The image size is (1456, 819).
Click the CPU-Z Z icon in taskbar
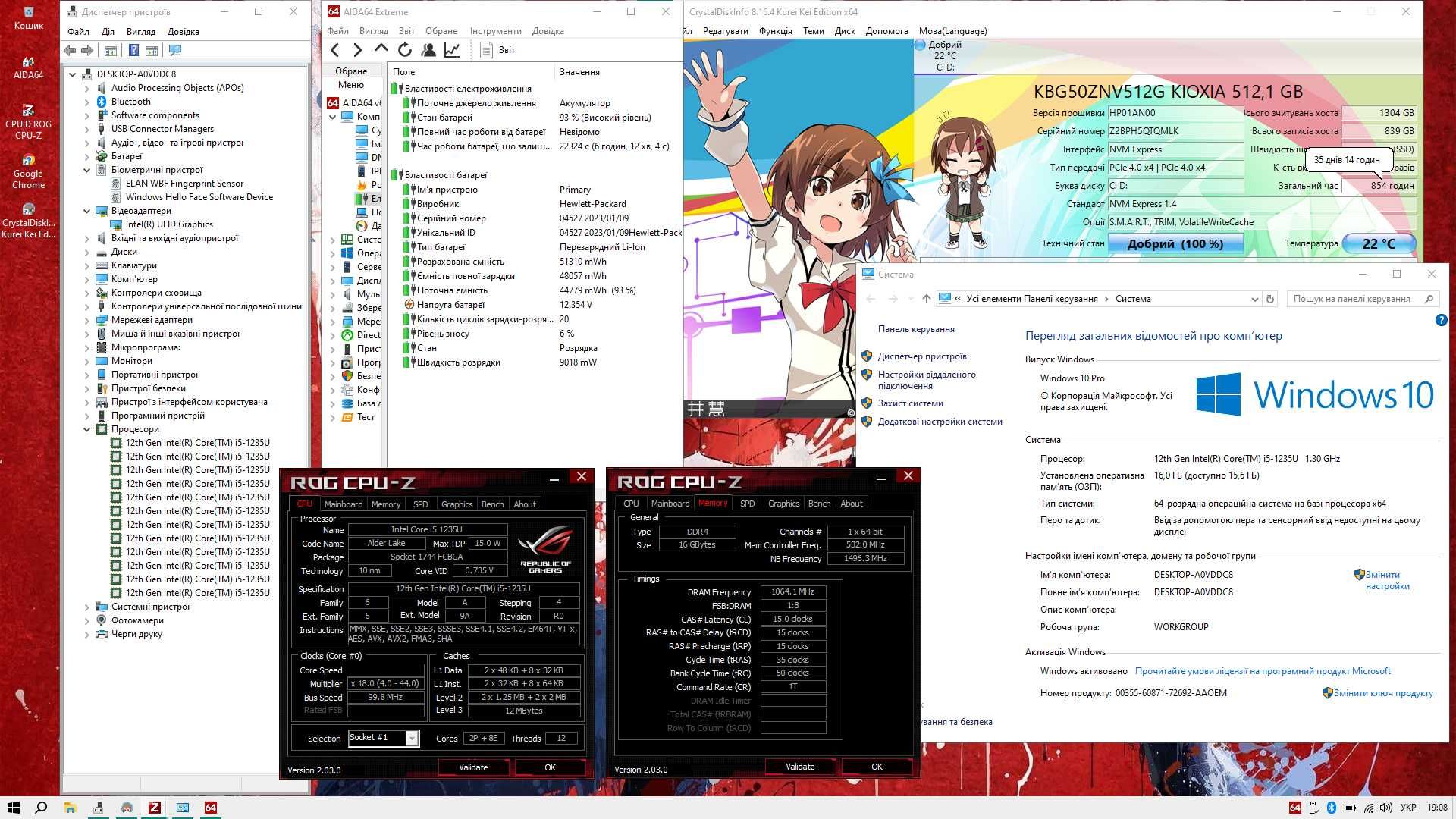point(155,808)
